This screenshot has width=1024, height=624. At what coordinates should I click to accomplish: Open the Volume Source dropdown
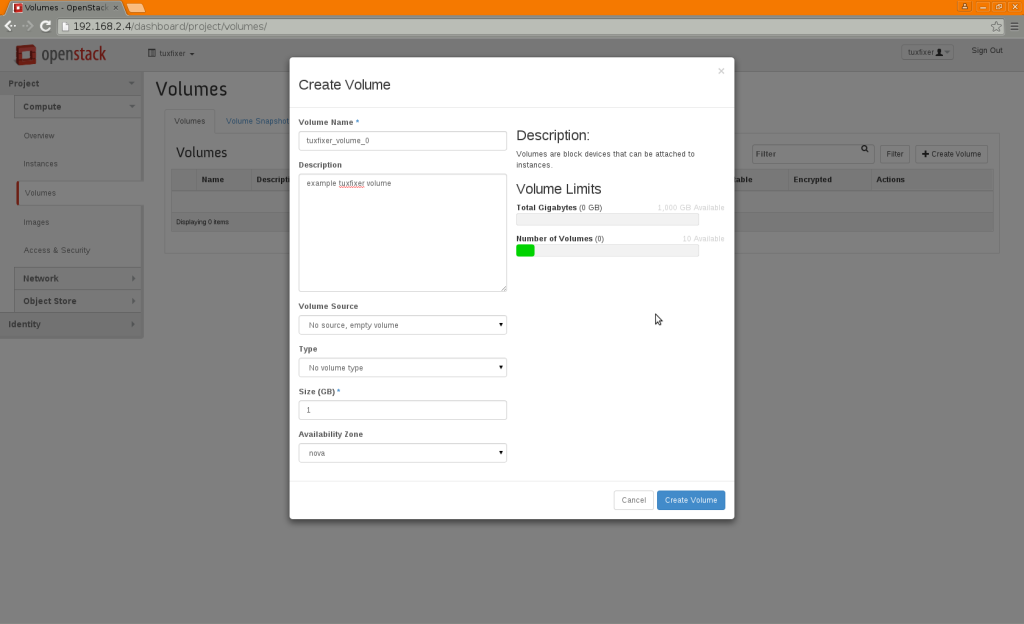[402, 325]
